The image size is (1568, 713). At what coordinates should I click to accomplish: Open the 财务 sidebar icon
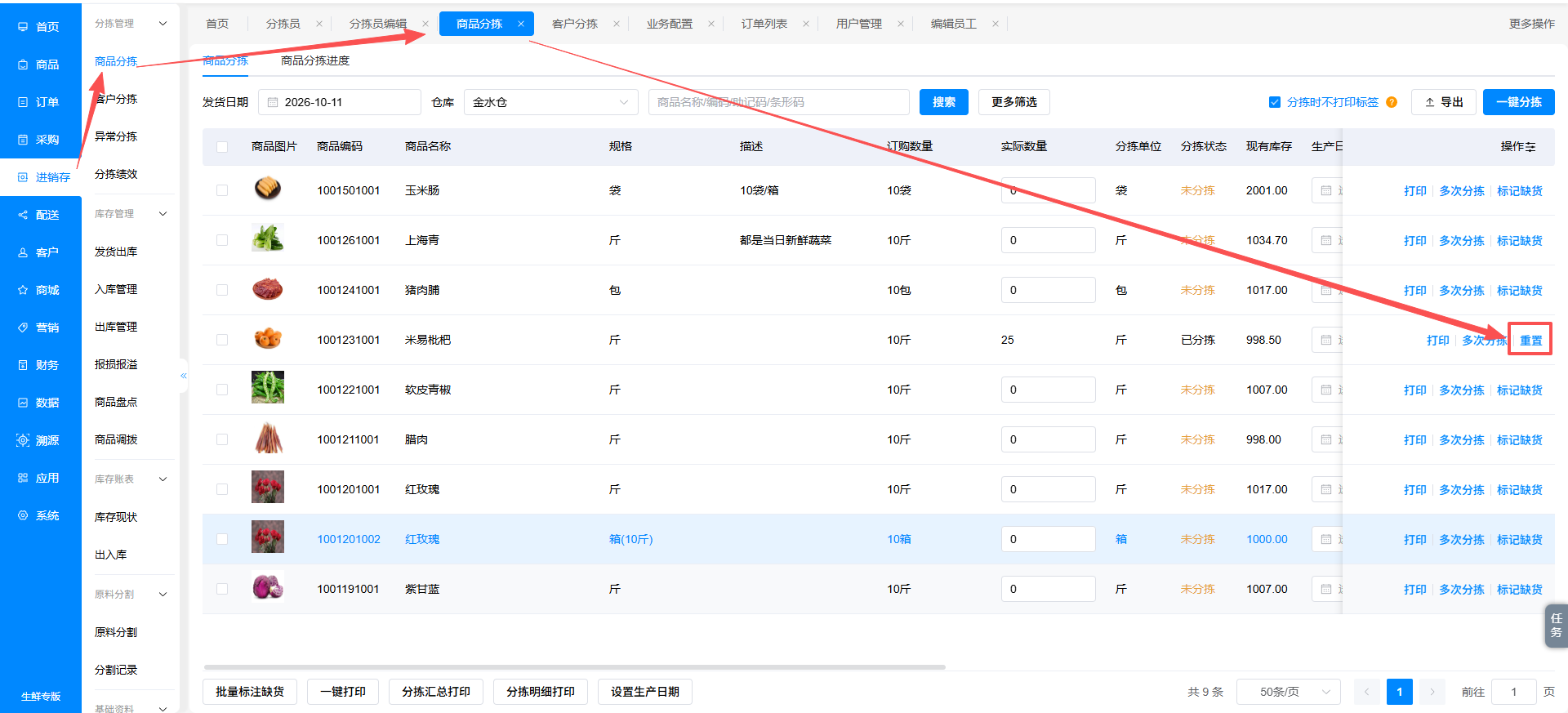(23, 365)
